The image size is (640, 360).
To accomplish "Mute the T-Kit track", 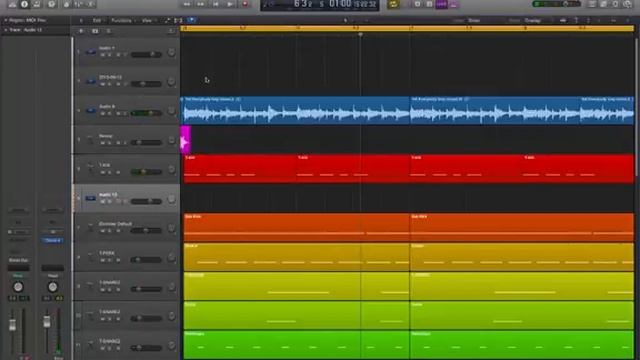I will (102, 172).
